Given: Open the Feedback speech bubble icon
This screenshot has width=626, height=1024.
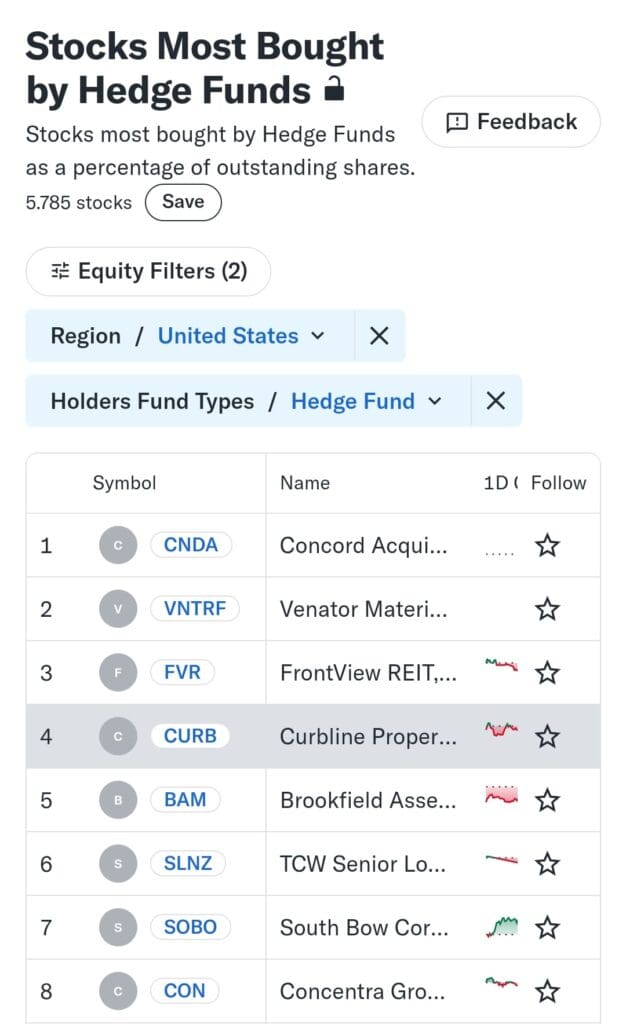Looking at the screenshot, I should click(x=457, y=121).
